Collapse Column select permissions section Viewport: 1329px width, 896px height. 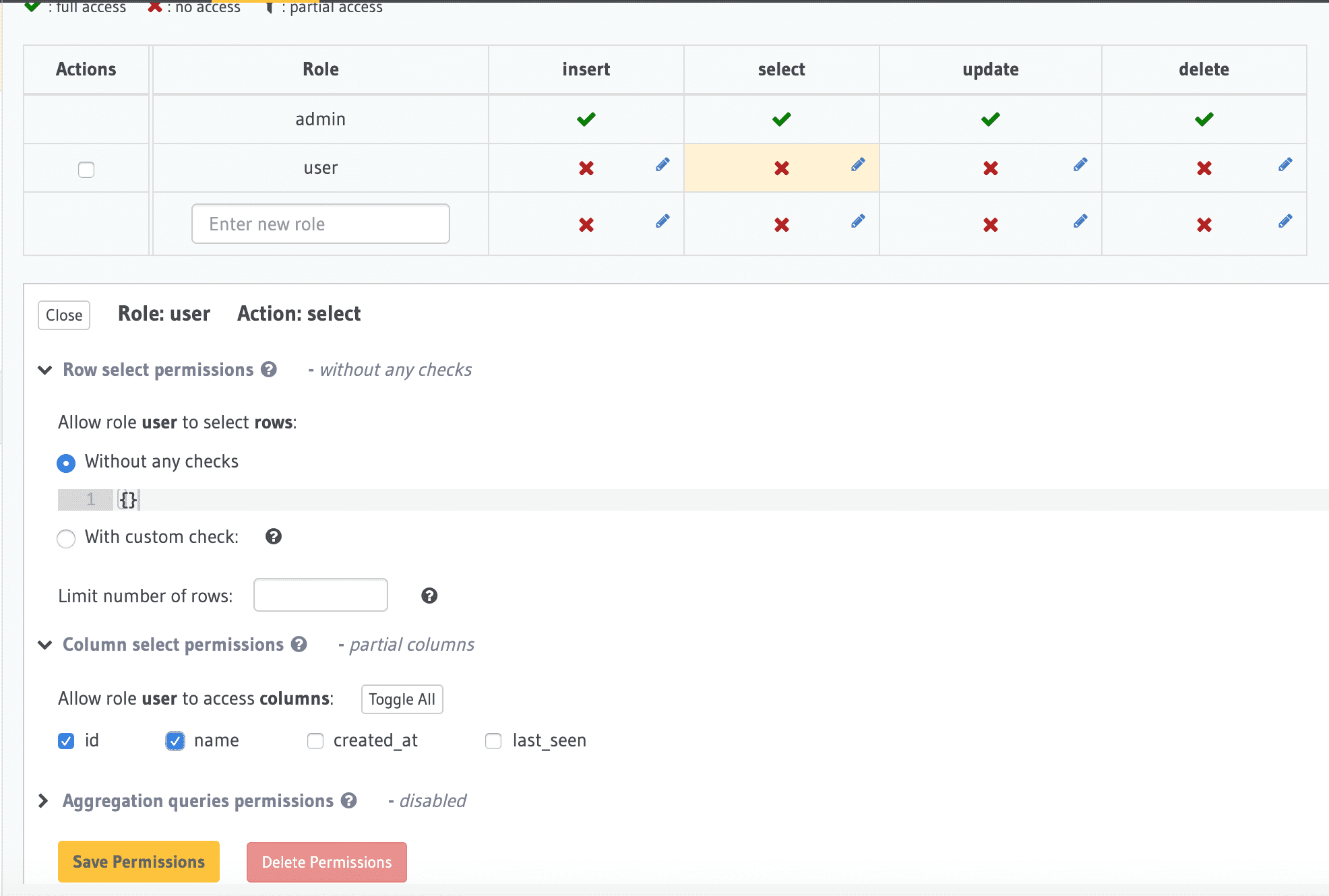45,645
